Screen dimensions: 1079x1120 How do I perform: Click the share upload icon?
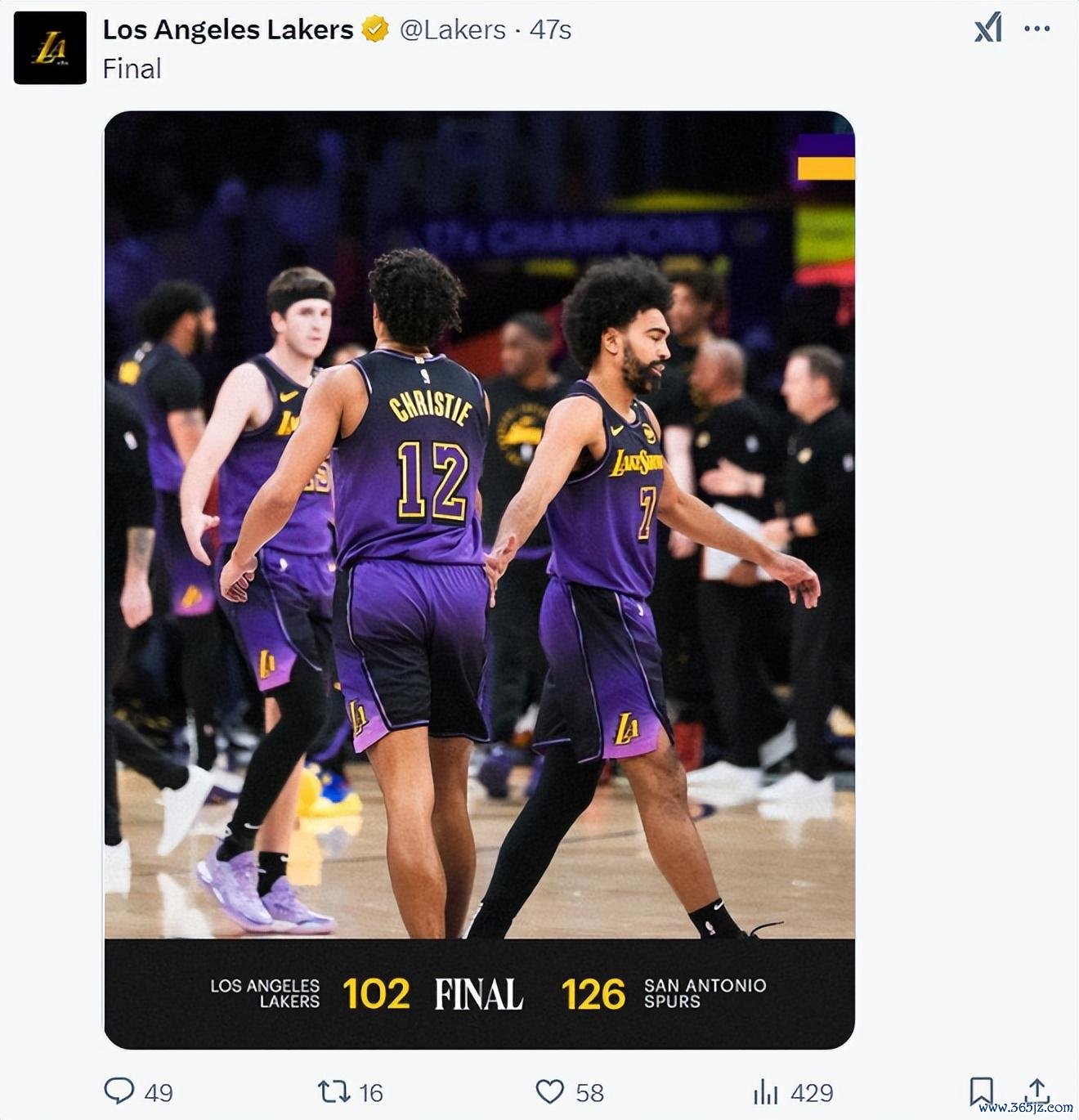[x=1036, y=1090]
